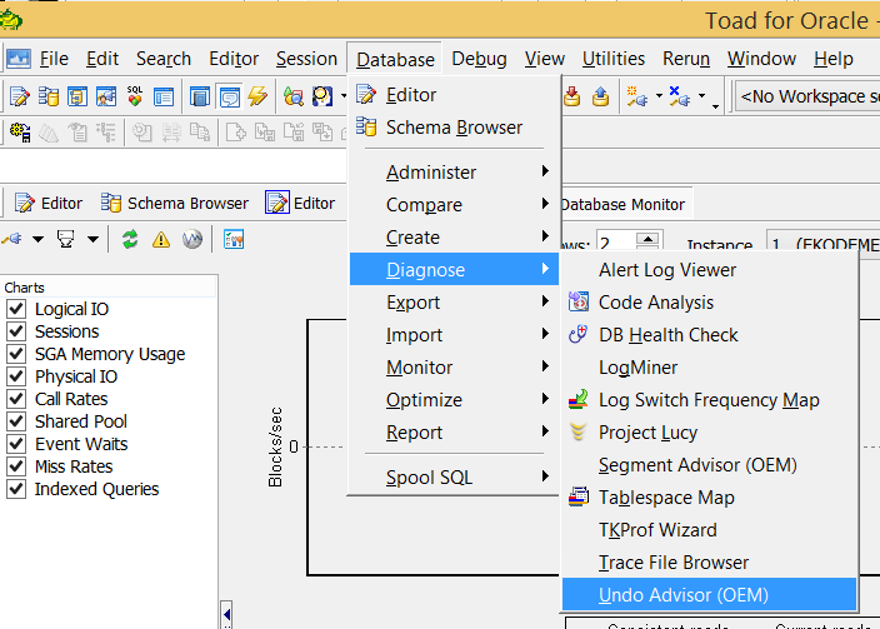This screenshot has width=880, height=629.
Task: Click the book window toolbar icon
Action: (200, 97)
